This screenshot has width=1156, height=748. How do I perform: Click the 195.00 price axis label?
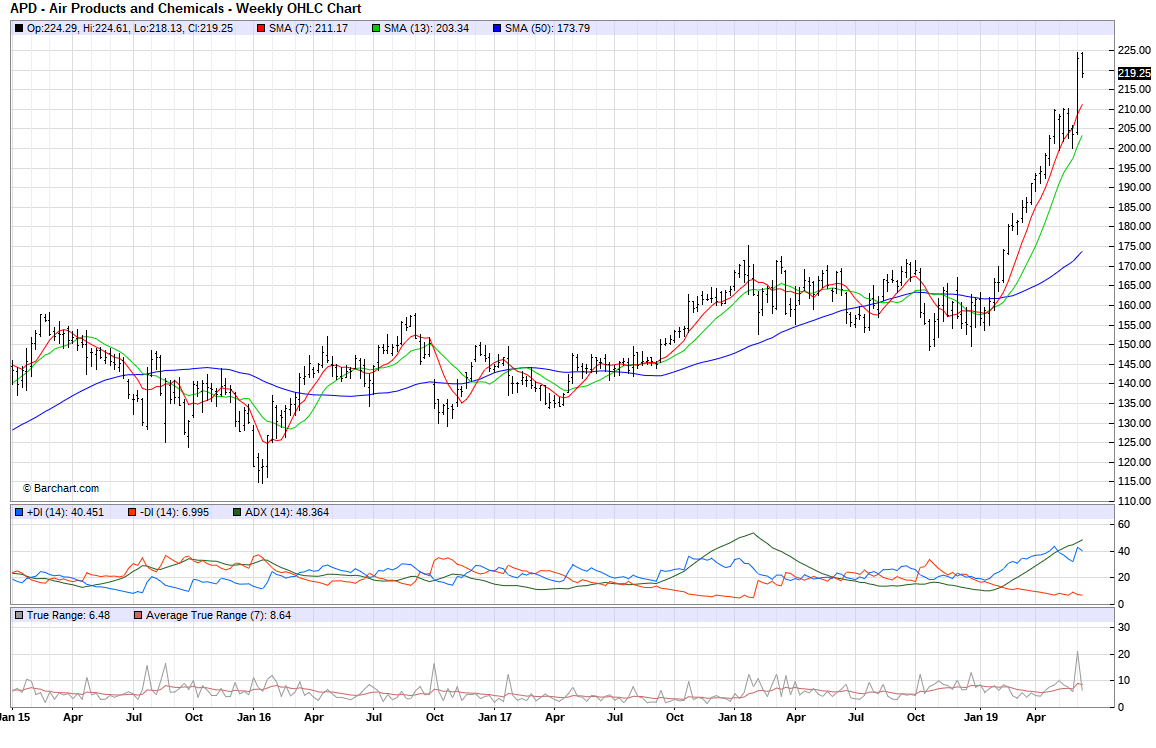(1134, 168)
